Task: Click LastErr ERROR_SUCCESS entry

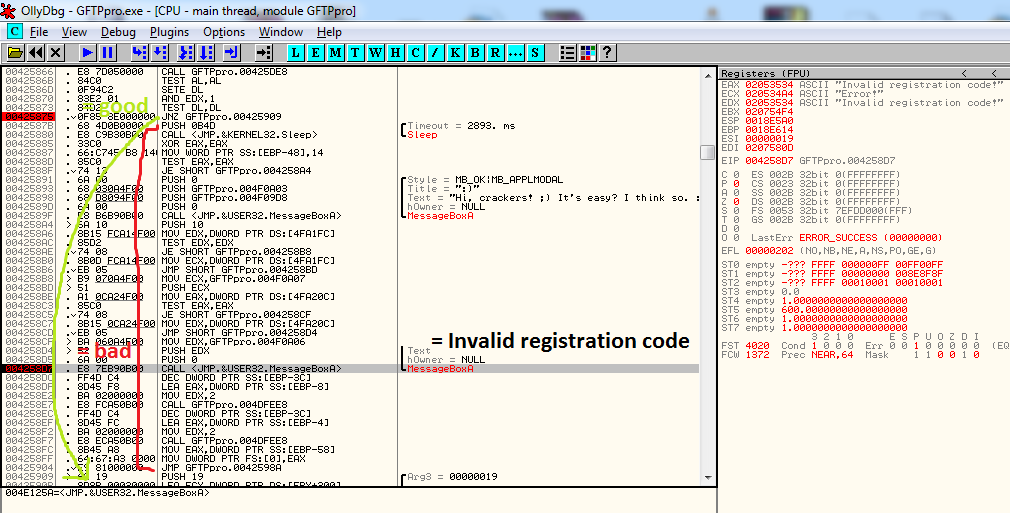Action: tap(847, 238)
